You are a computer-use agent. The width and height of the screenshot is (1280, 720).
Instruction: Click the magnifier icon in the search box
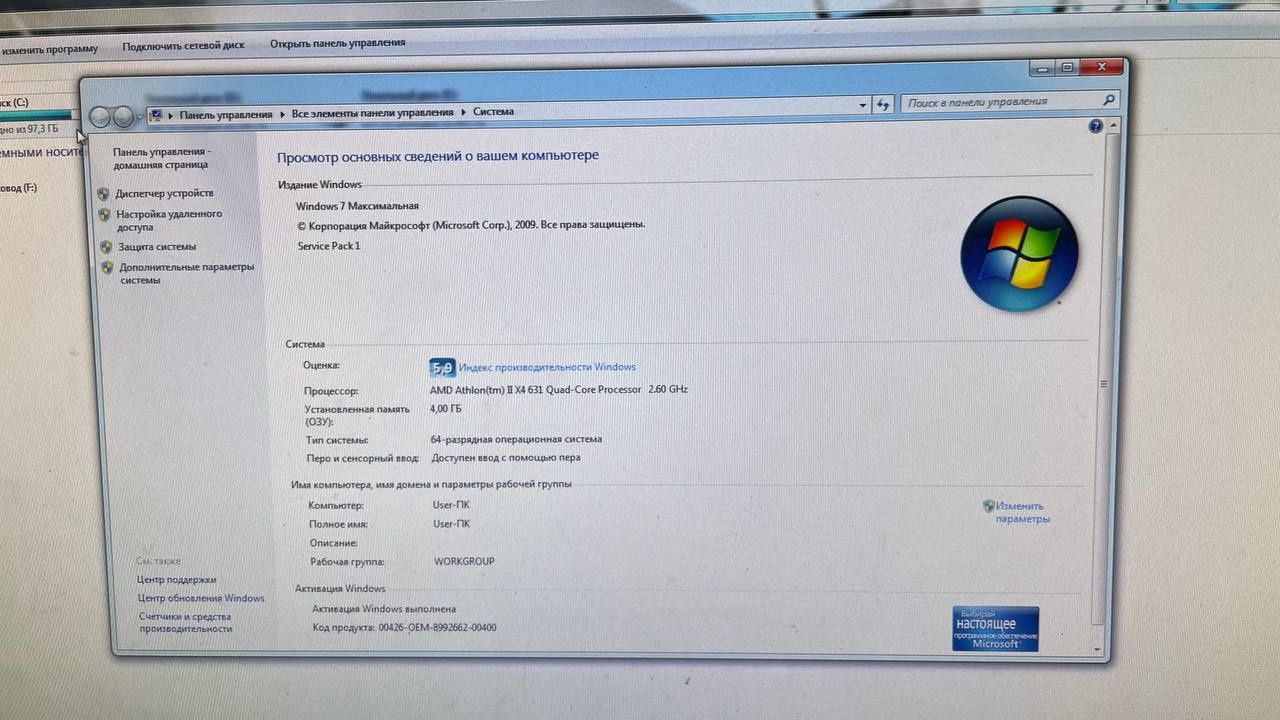[x=1108, y=100]
